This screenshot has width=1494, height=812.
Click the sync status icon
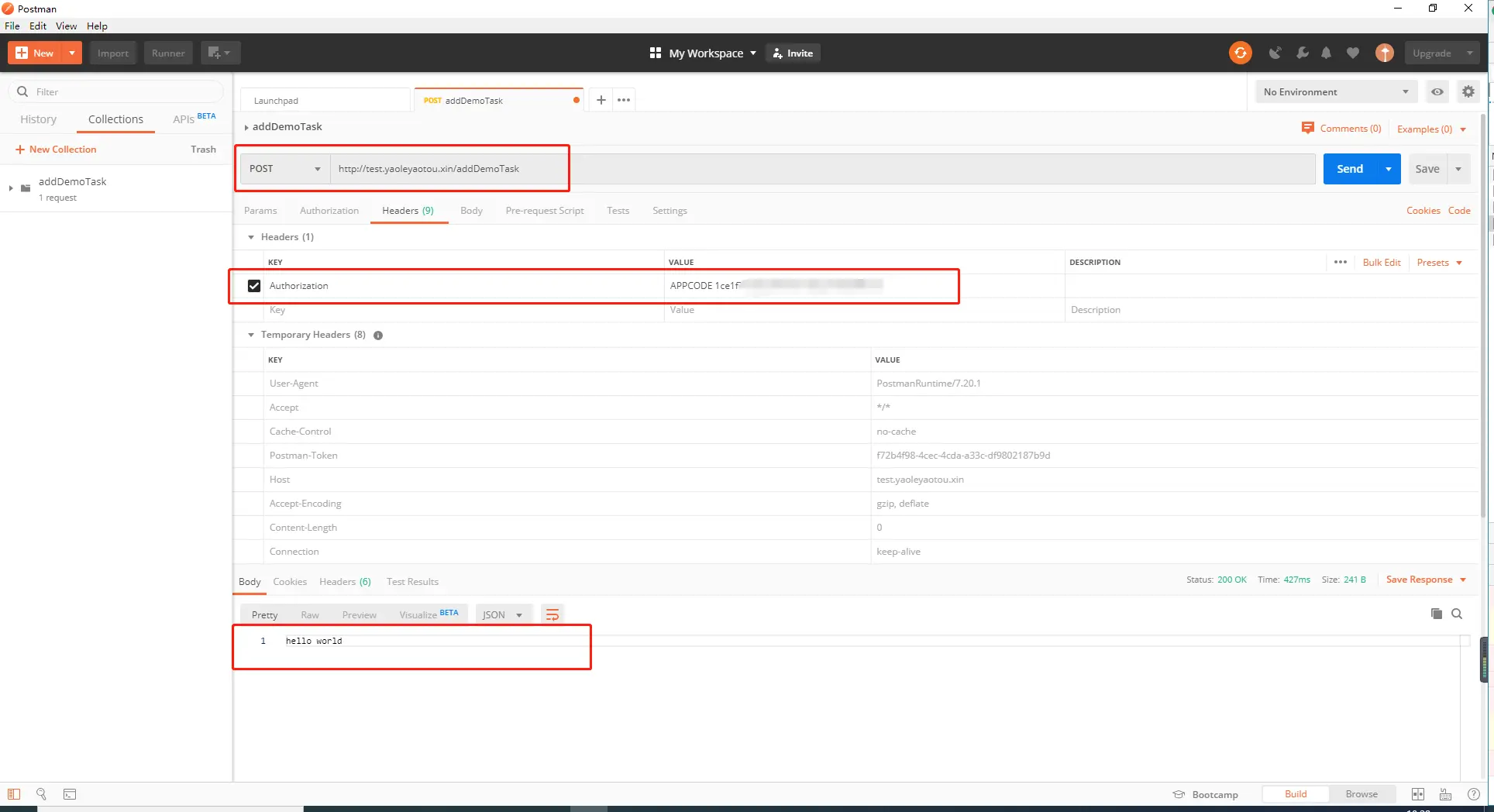tap(1240, 53)
